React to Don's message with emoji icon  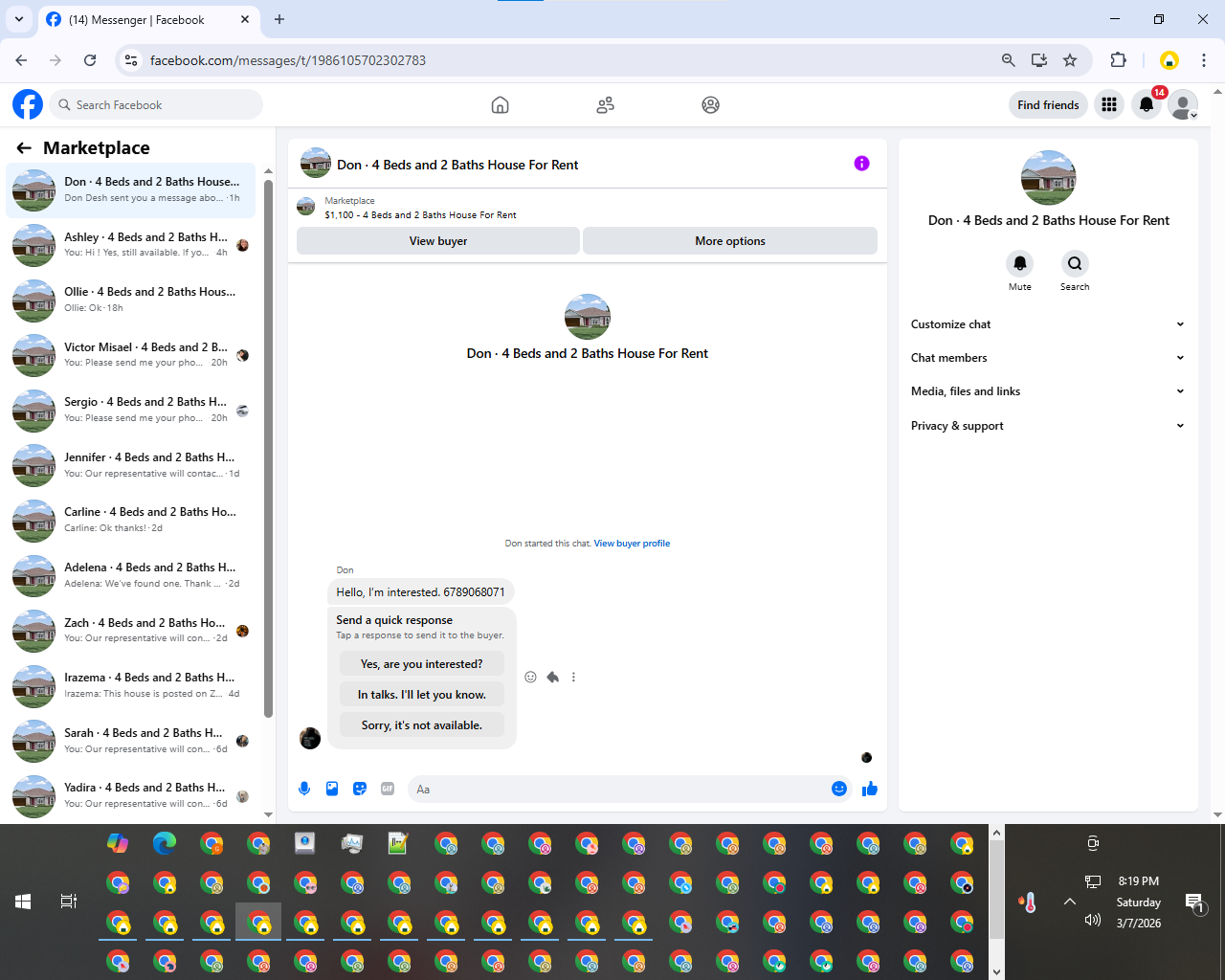click(x=531, y=678)
